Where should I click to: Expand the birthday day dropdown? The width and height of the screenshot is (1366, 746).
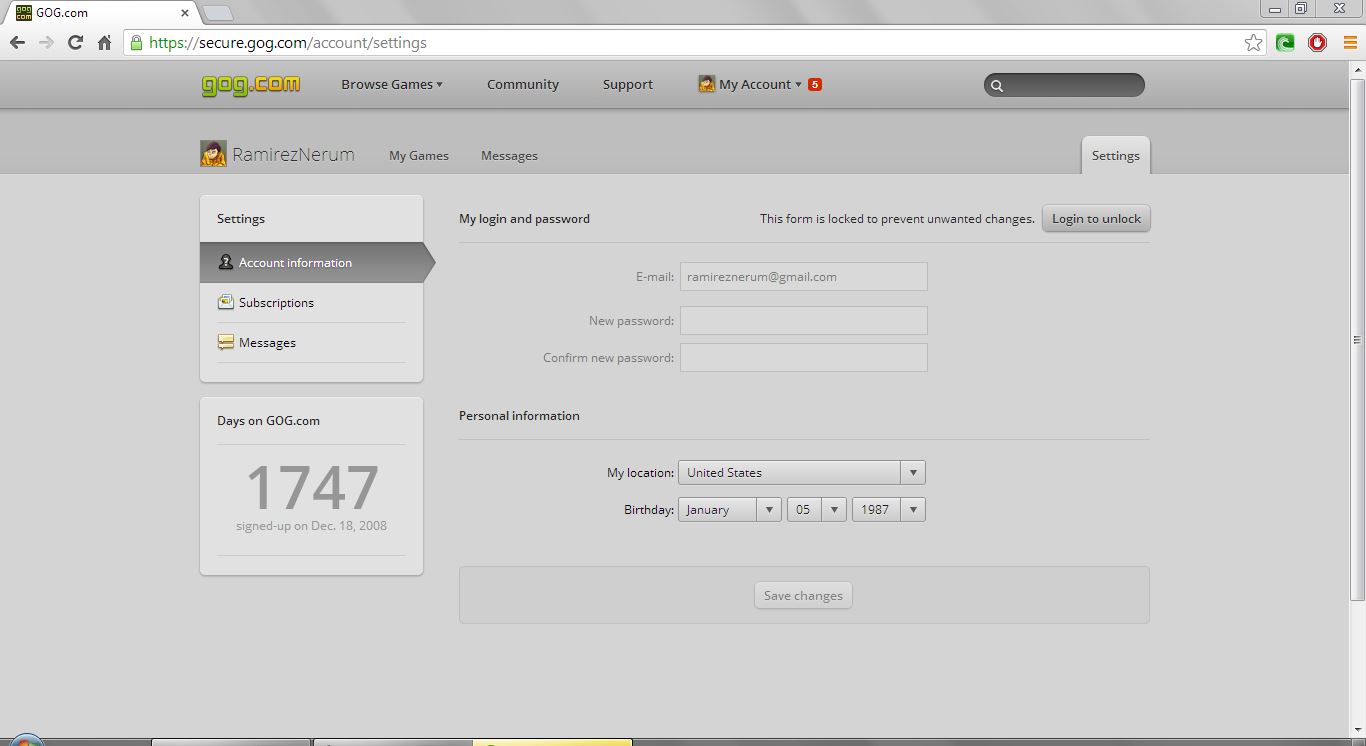point(817,509)
